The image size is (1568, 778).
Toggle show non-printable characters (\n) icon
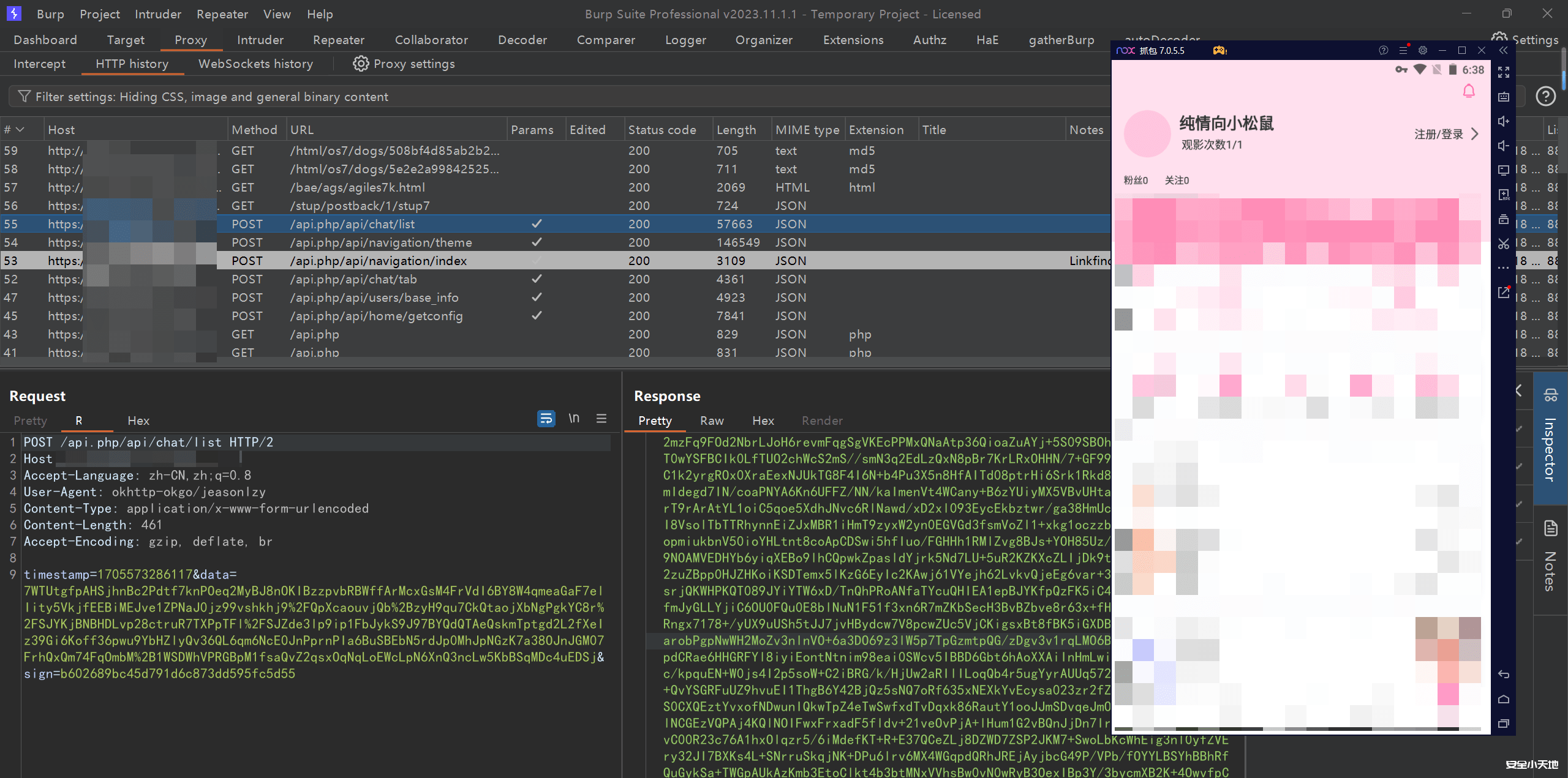click(x=574, y=419)
